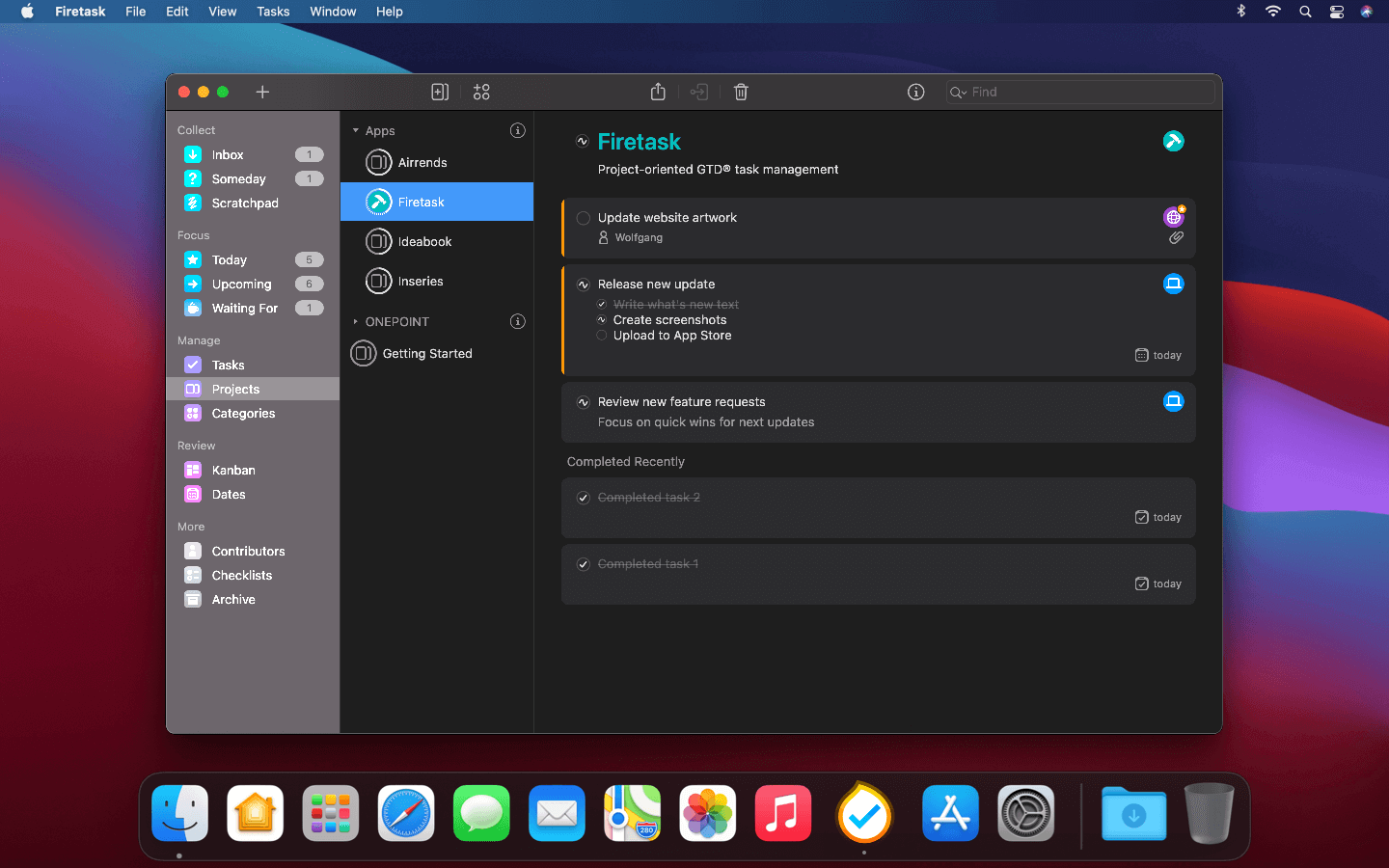Collapse the Apps group triangle
The width and height of the screenshot is (1389, 868).
356,130
